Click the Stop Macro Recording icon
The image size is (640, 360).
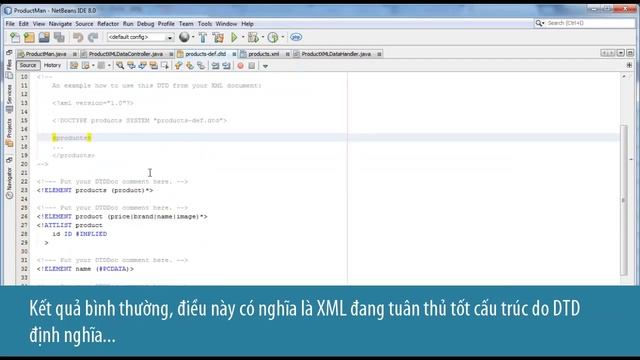tap(252, 66)
